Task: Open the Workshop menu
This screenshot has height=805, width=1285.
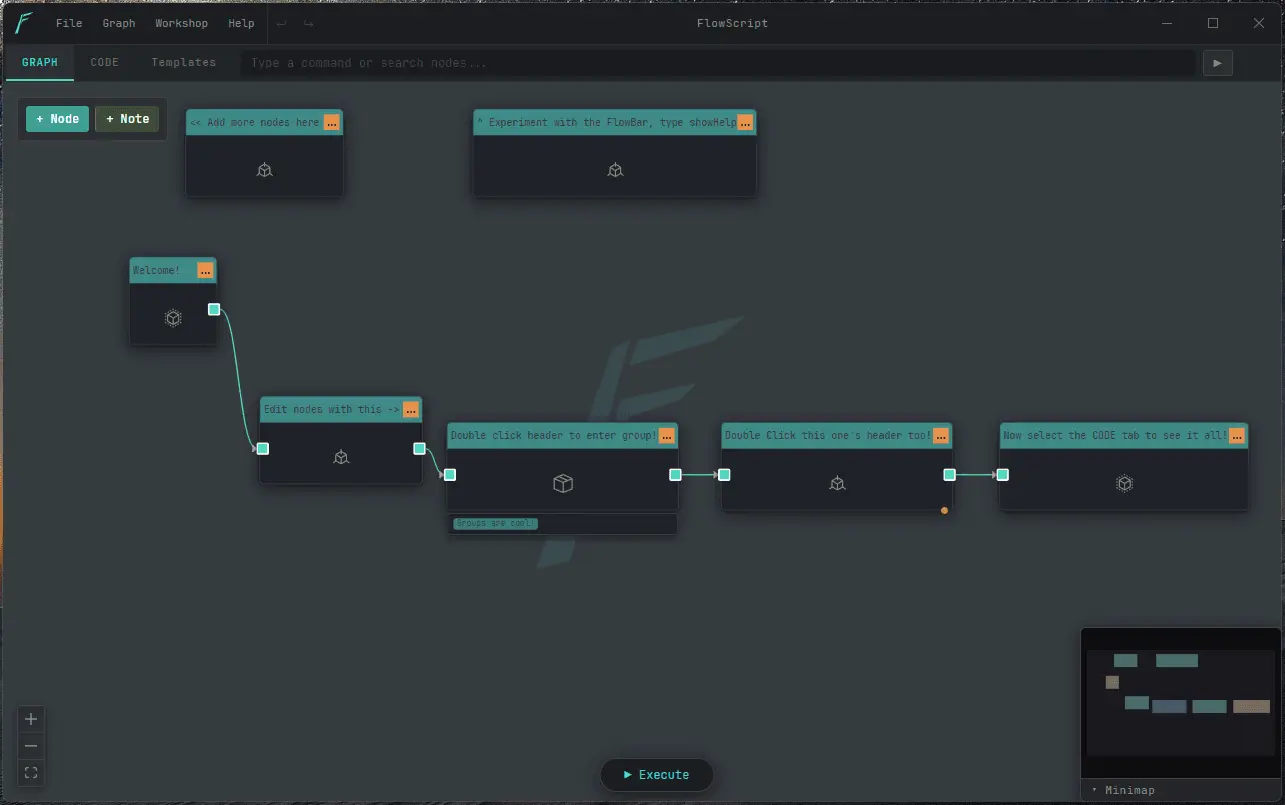Action: coord(182,23)
